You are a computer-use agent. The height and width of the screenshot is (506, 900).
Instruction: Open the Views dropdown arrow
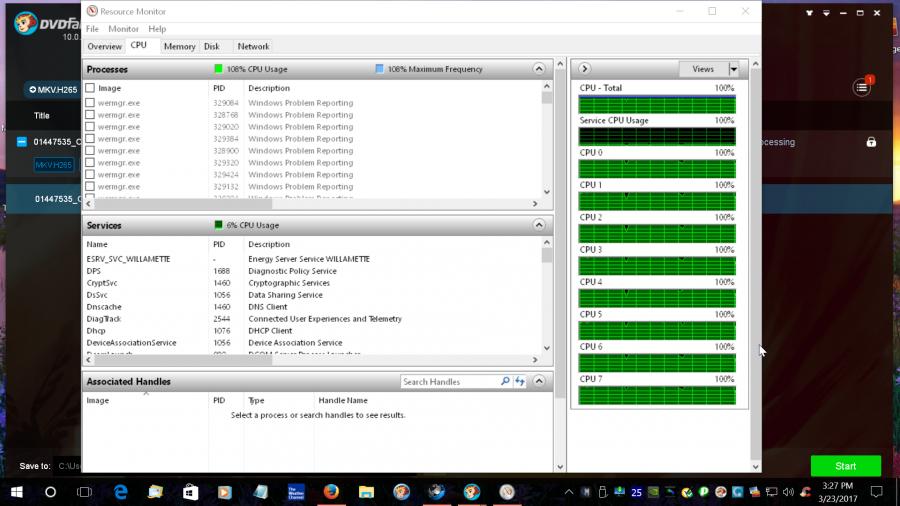733,69
